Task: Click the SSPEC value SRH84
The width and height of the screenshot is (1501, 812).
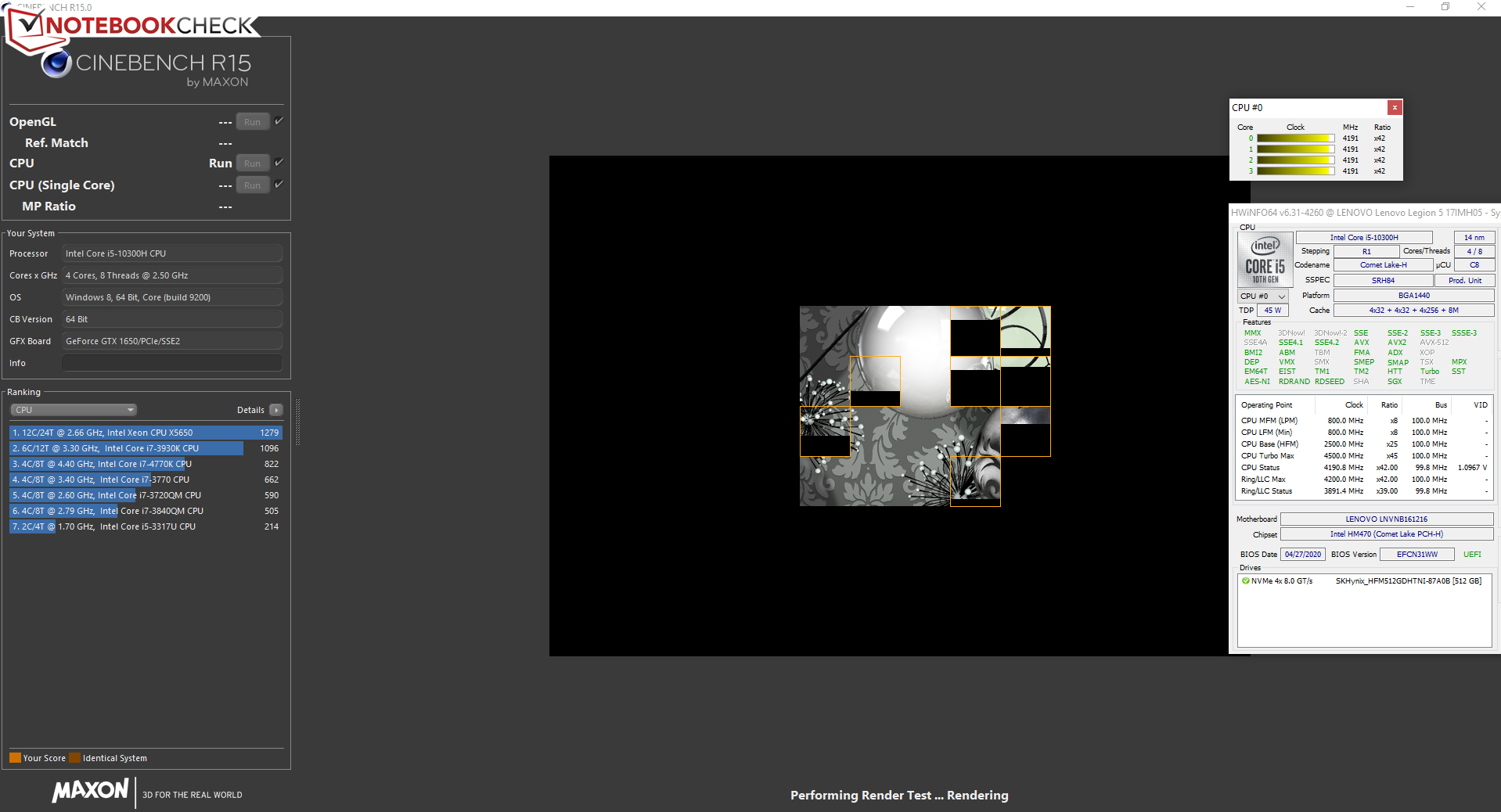Action: (x=1384, y=281)
